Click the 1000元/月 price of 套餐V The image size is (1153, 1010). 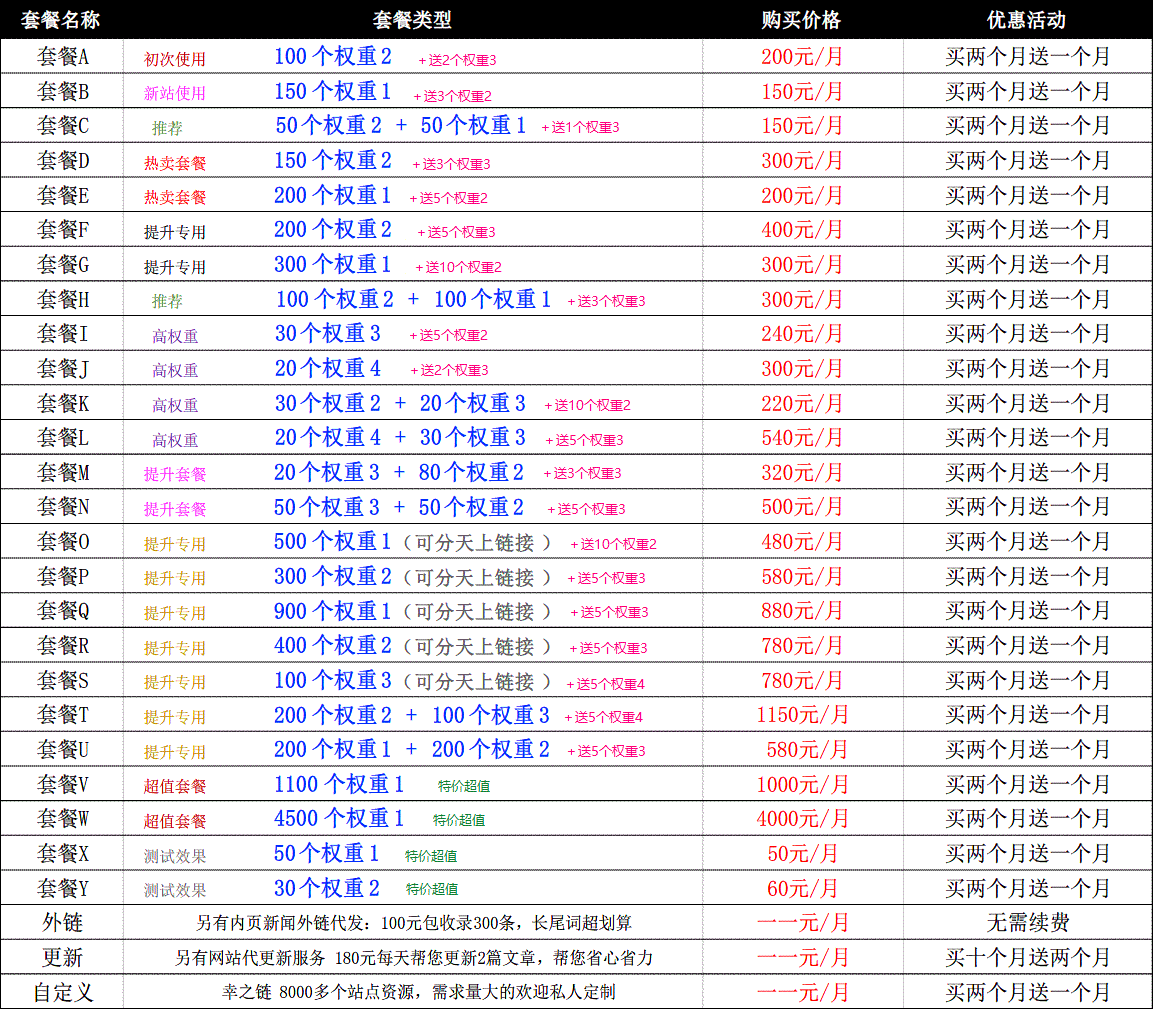click(802, 785)
